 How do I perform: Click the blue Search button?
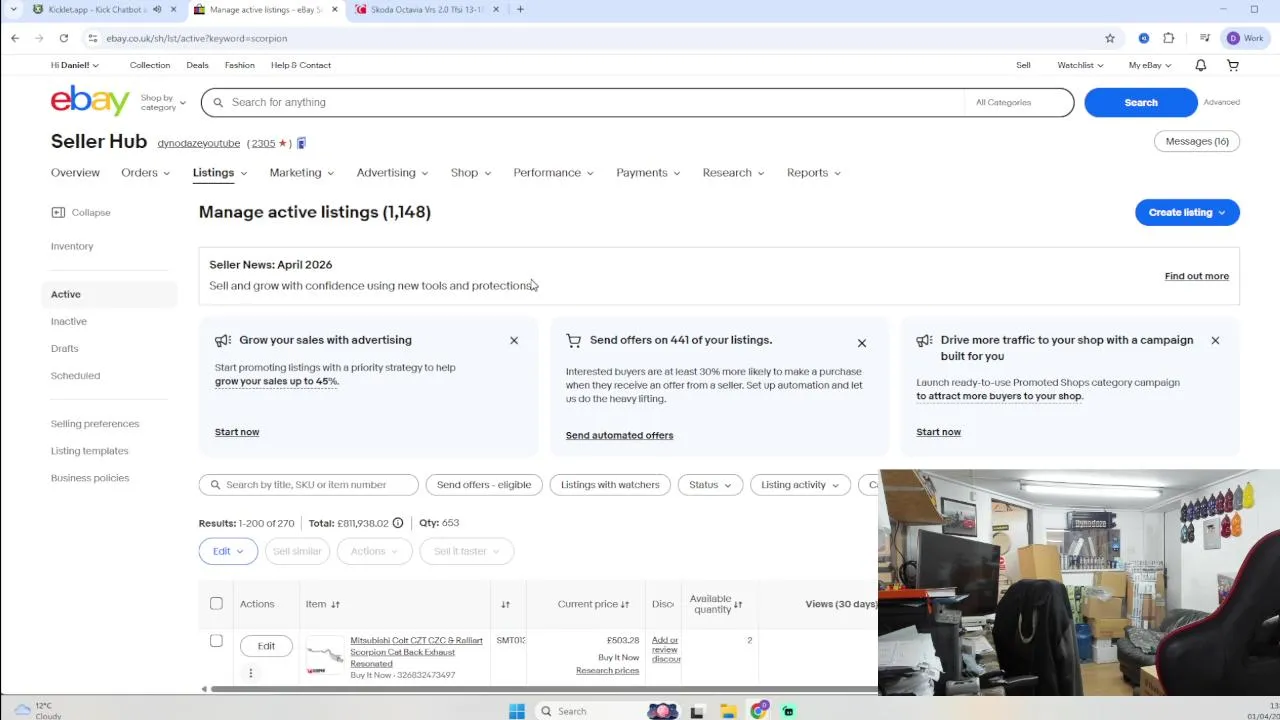pyautogui.click(x=1141, y=102)
